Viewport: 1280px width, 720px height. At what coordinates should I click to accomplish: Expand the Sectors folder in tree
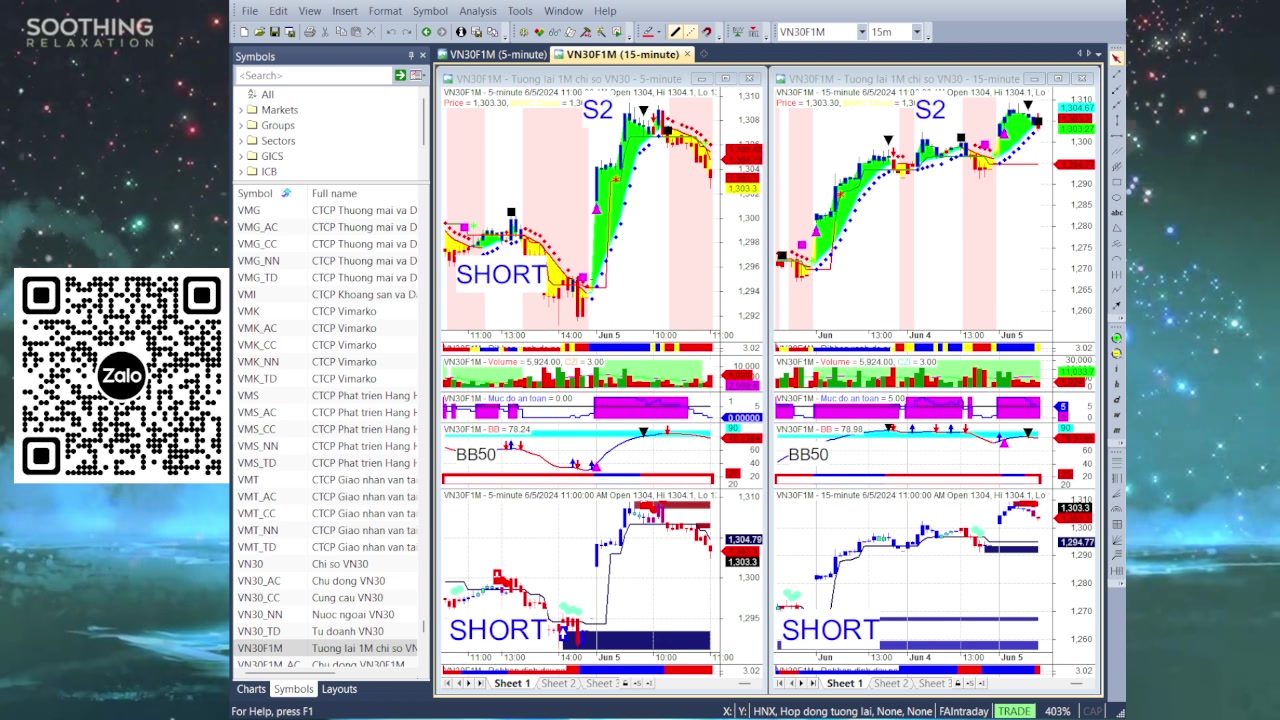pyautogui.click(x=241, y=141)
